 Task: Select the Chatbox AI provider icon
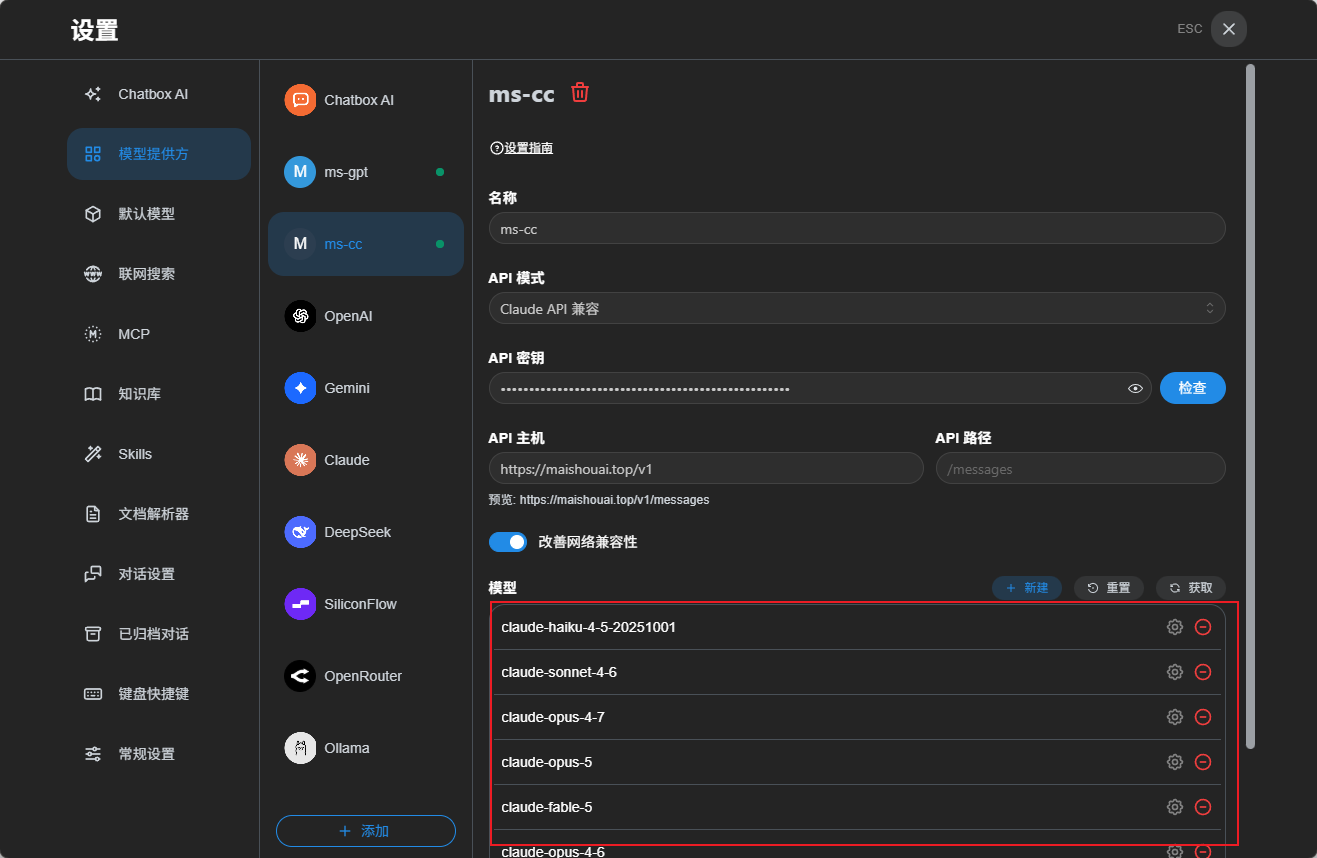pos(300,100)
